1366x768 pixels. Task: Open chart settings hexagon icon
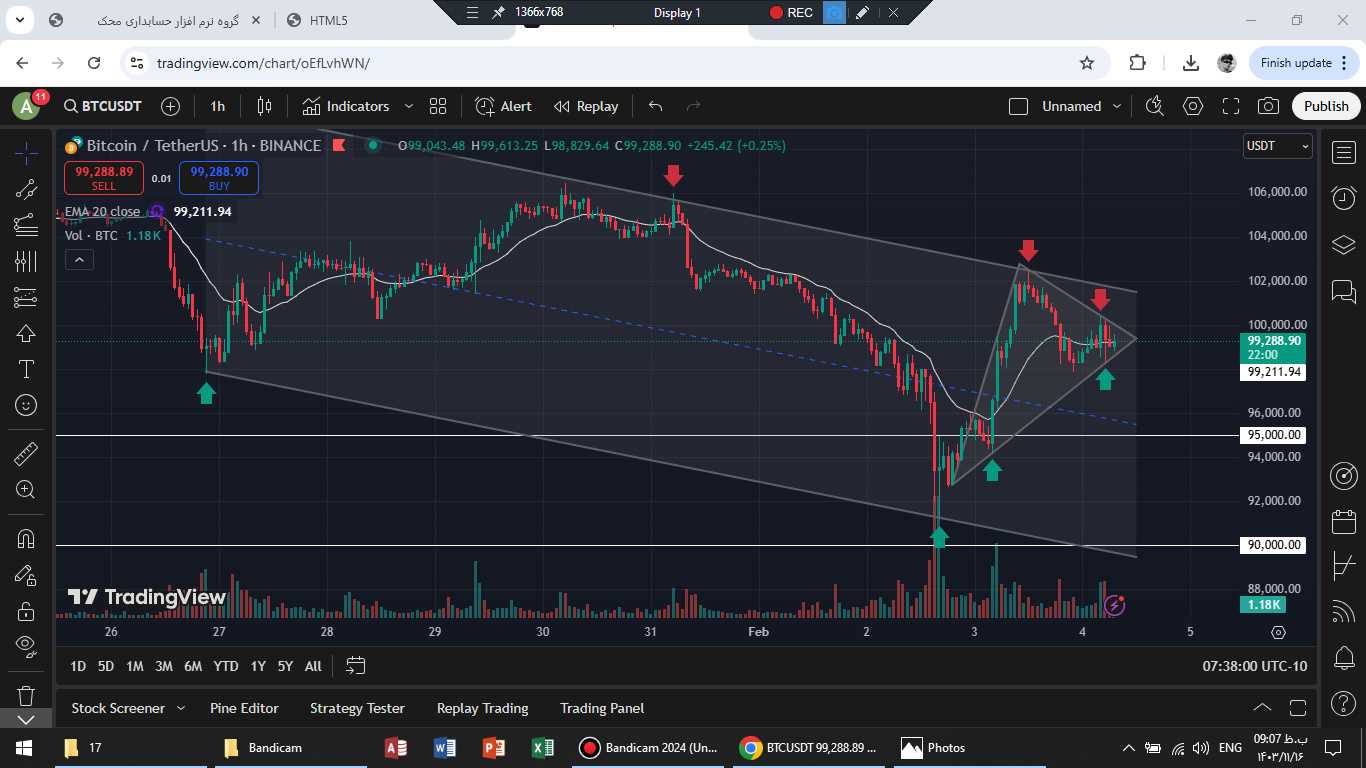coord(1193,106)
